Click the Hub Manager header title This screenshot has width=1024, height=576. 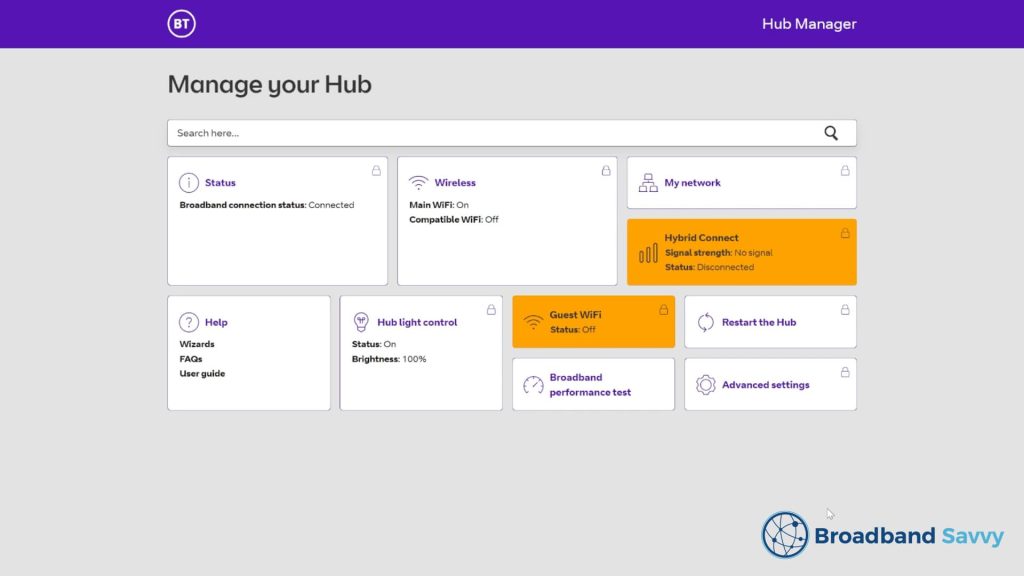809,24
